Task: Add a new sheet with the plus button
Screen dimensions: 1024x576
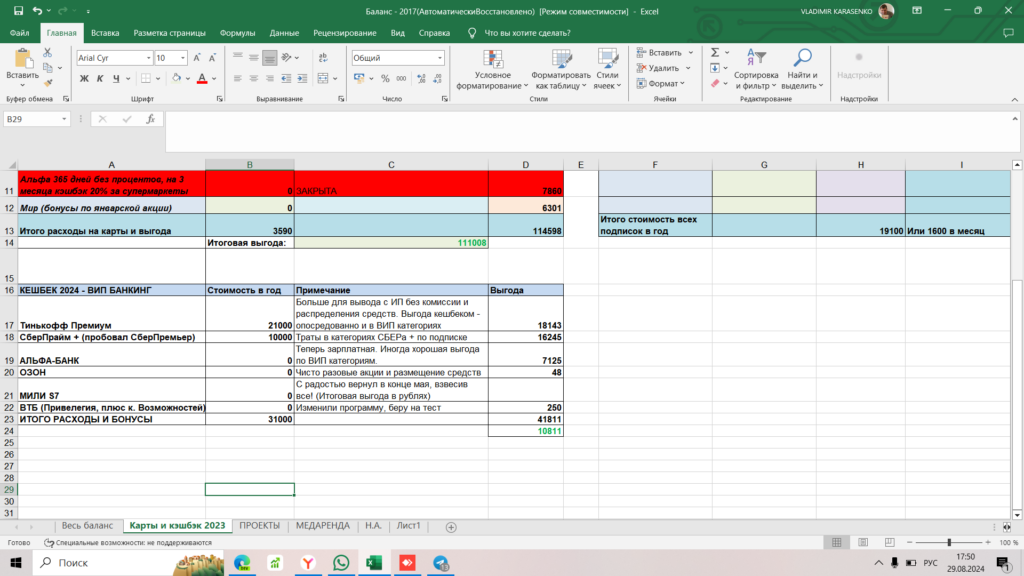Action: click(x=451, y=527)
